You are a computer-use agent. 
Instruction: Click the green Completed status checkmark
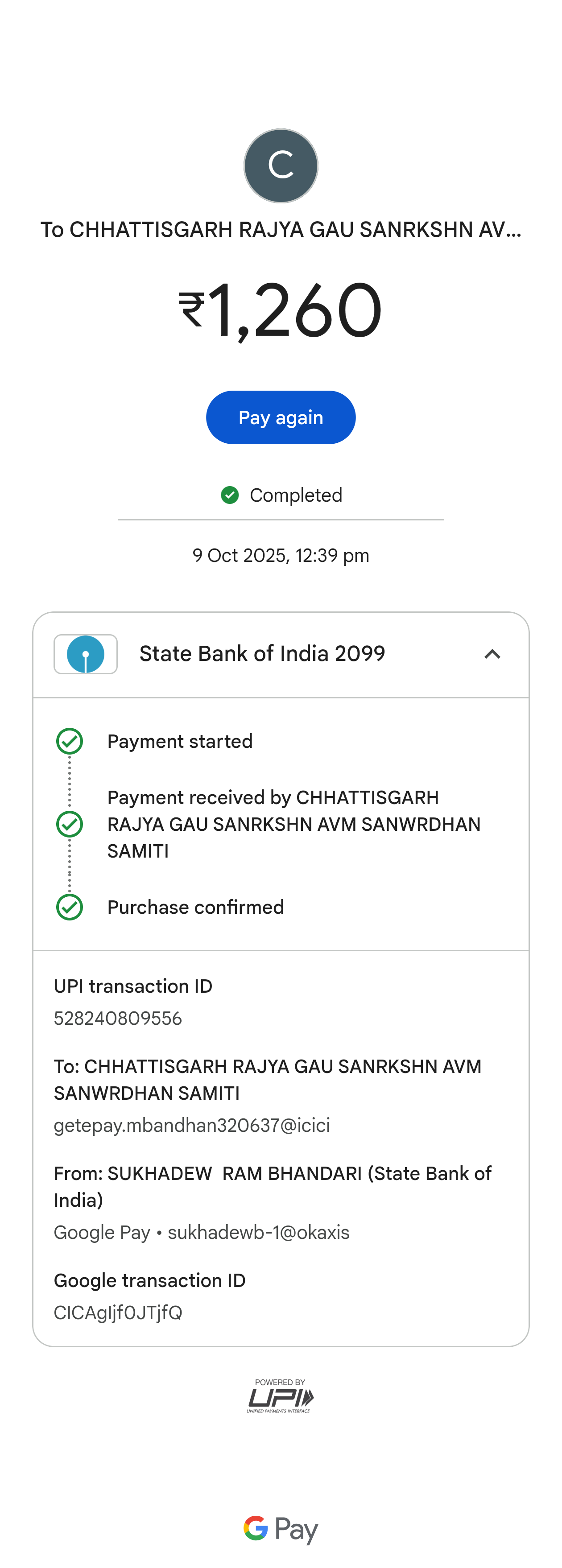point(230,495)
